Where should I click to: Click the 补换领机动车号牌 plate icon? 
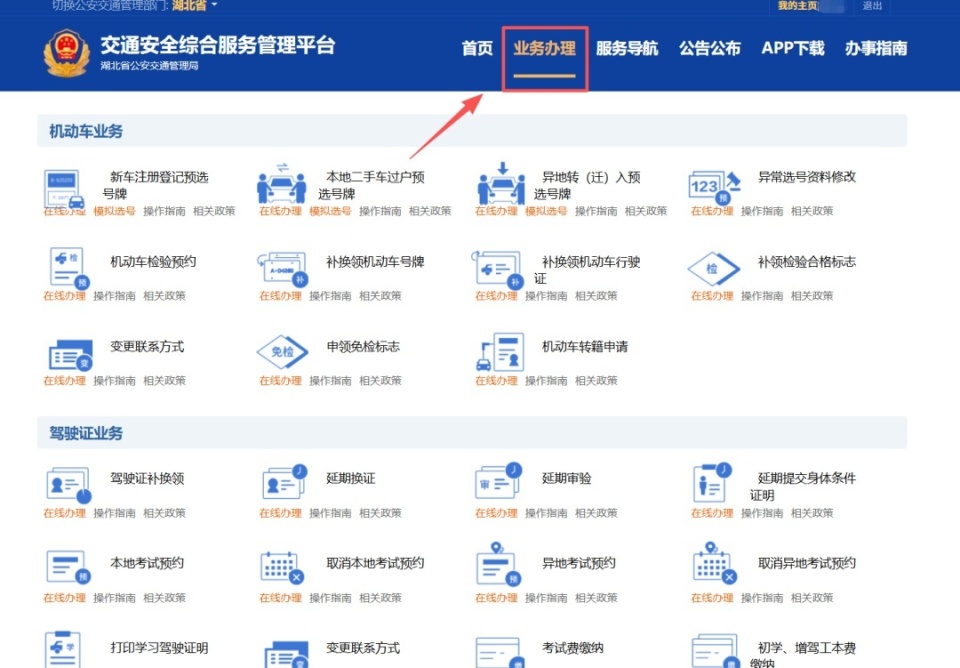click(282, 268)
